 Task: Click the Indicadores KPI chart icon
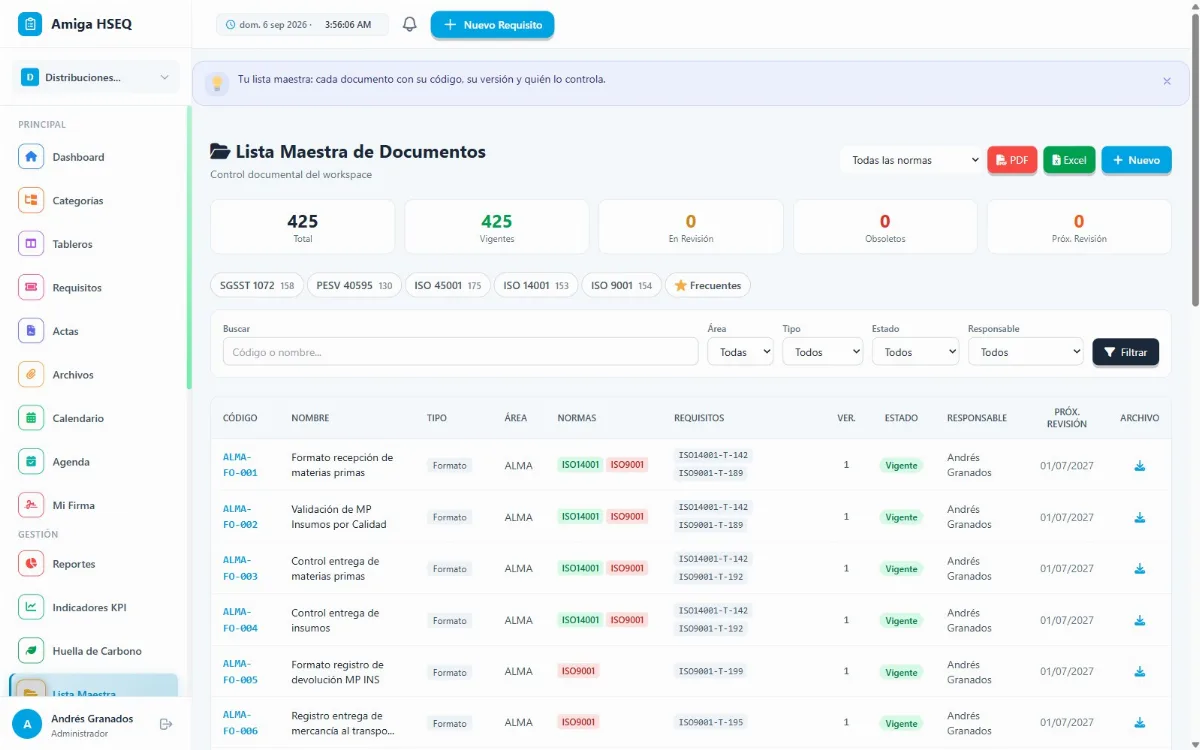(x=31, y=607)
